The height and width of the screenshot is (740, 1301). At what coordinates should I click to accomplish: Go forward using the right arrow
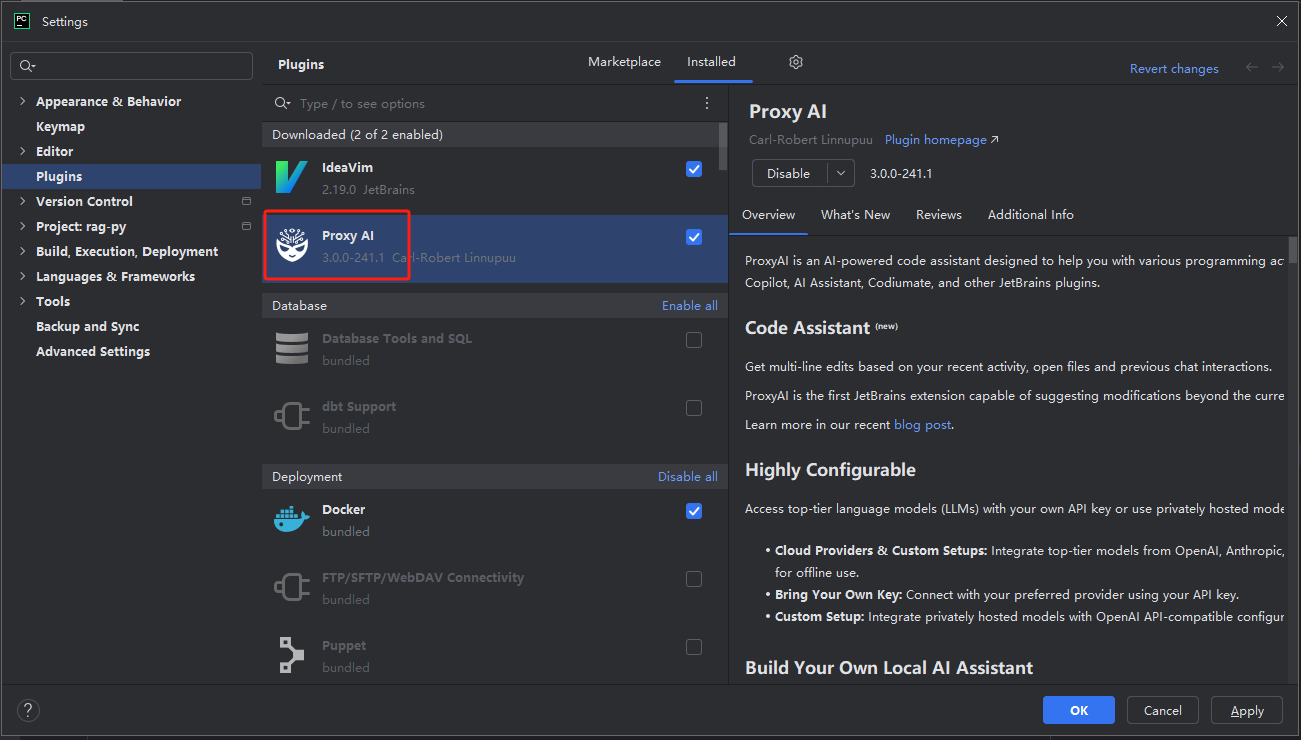pos(1278,68)
